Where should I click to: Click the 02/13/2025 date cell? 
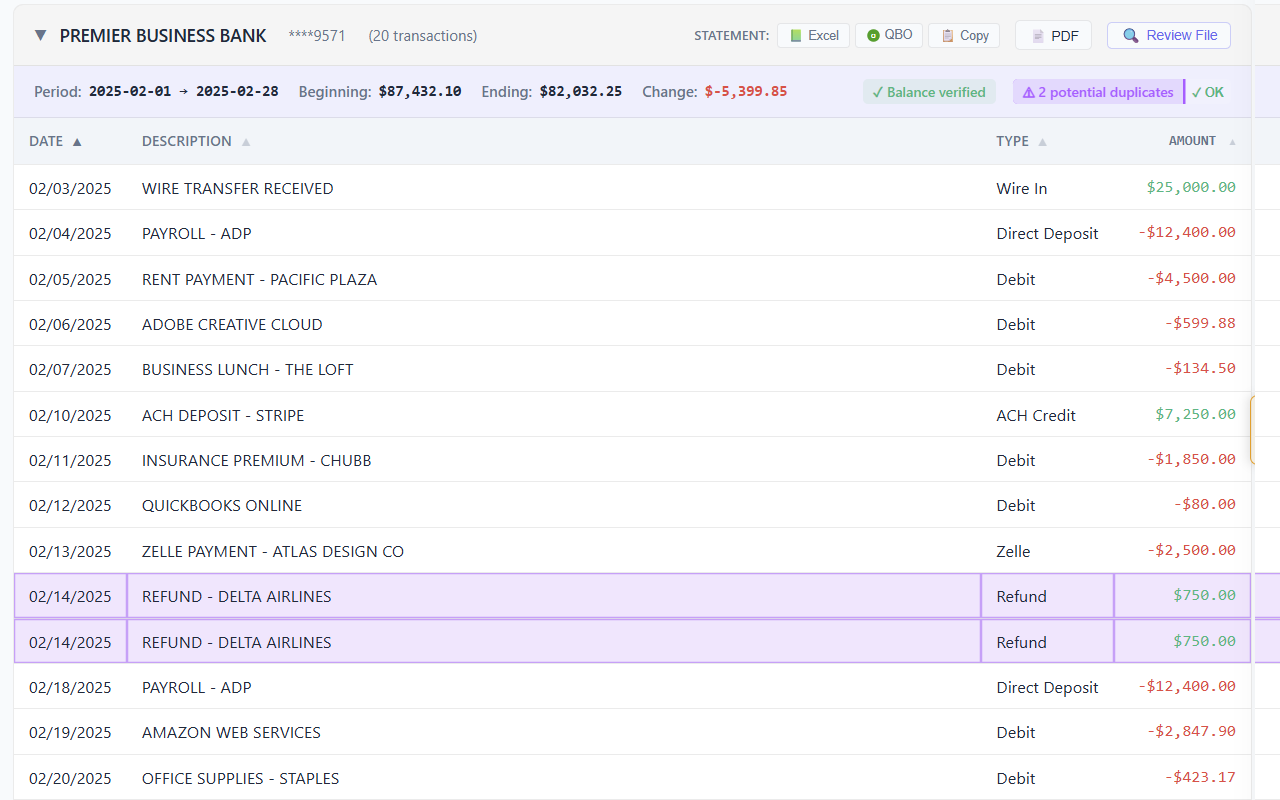(x=70, y=551)
